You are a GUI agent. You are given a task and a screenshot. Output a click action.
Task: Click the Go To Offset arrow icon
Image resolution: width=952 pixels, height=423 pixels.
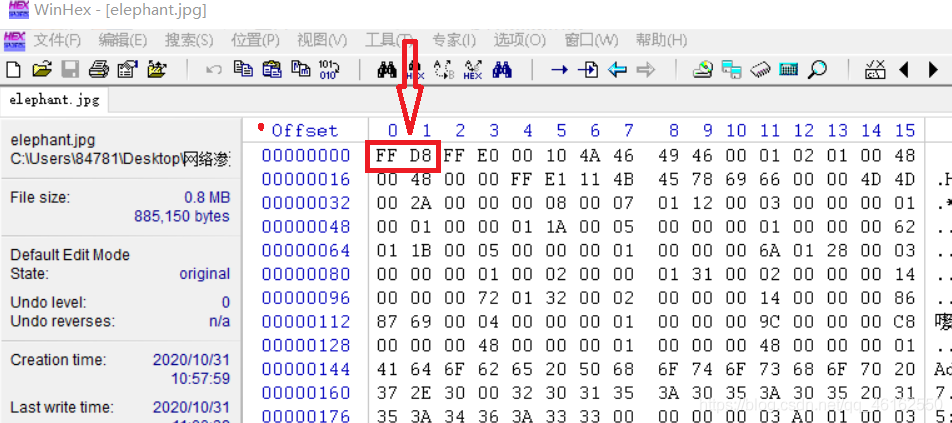pos(559,69)
